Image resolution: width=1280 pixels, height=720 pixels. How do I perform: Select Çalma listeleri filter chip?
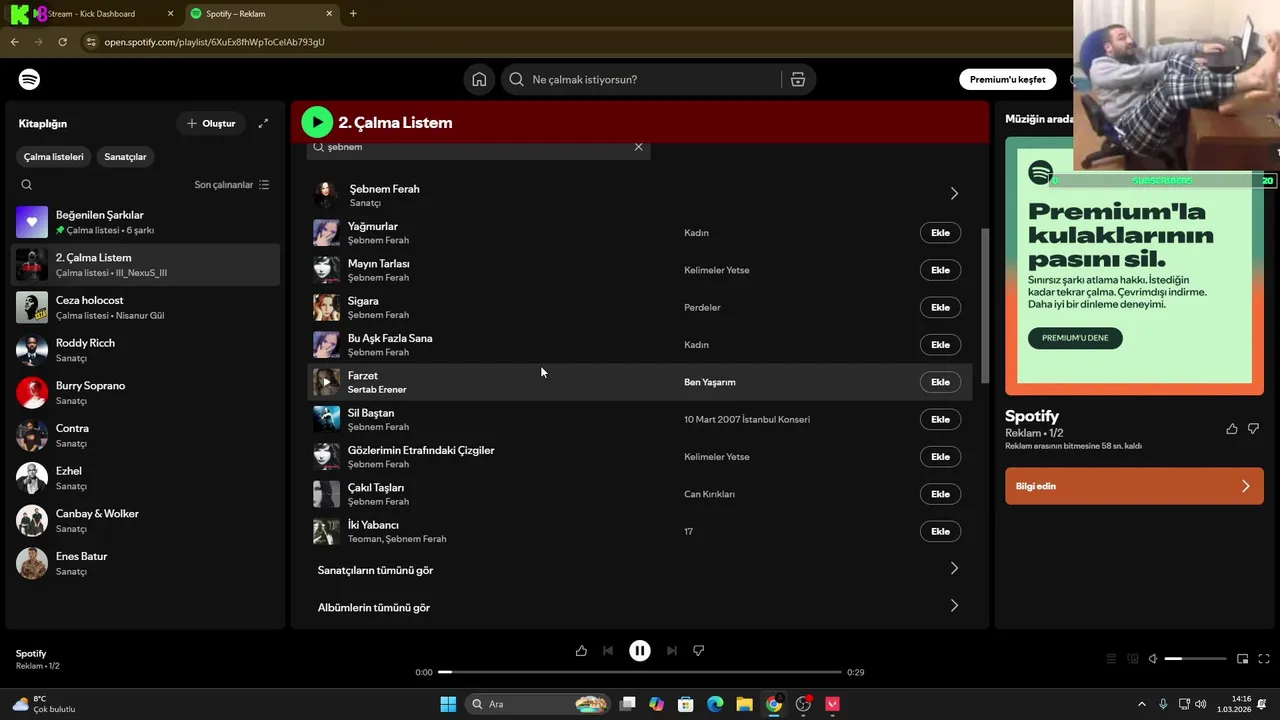tap(54, 157)
